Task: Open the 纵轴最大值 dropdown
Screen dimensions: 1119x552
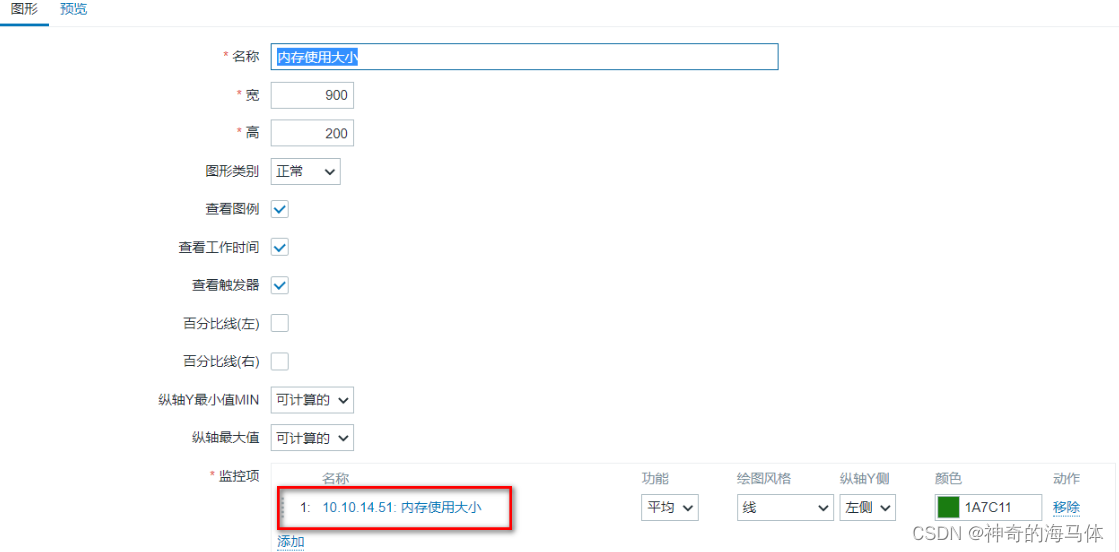Action: tap(312, 438)
